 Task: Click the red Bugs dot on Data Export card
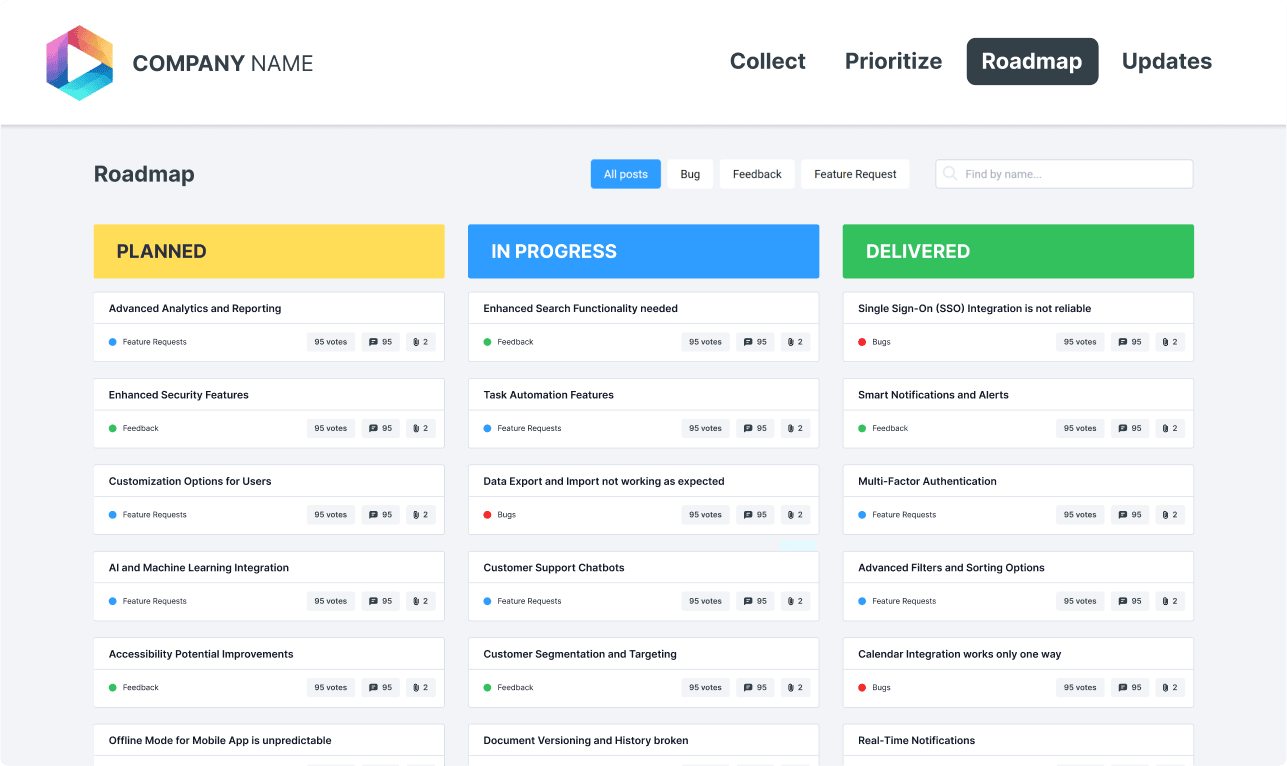[486, 514]
